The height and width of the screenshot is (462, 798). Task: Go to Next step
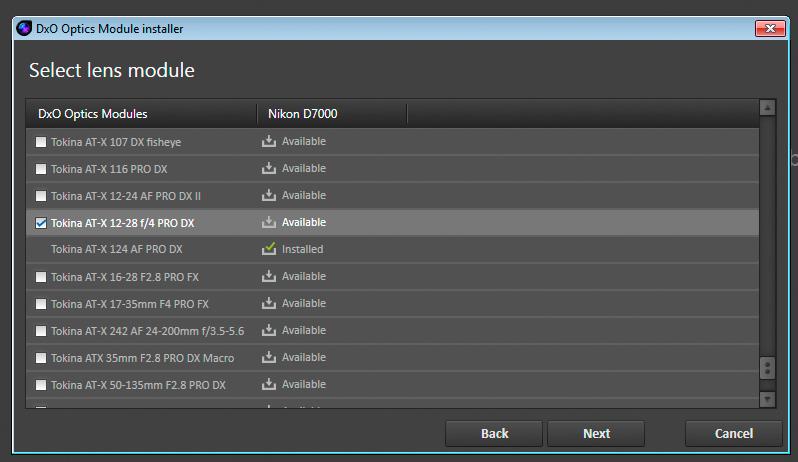596,434
